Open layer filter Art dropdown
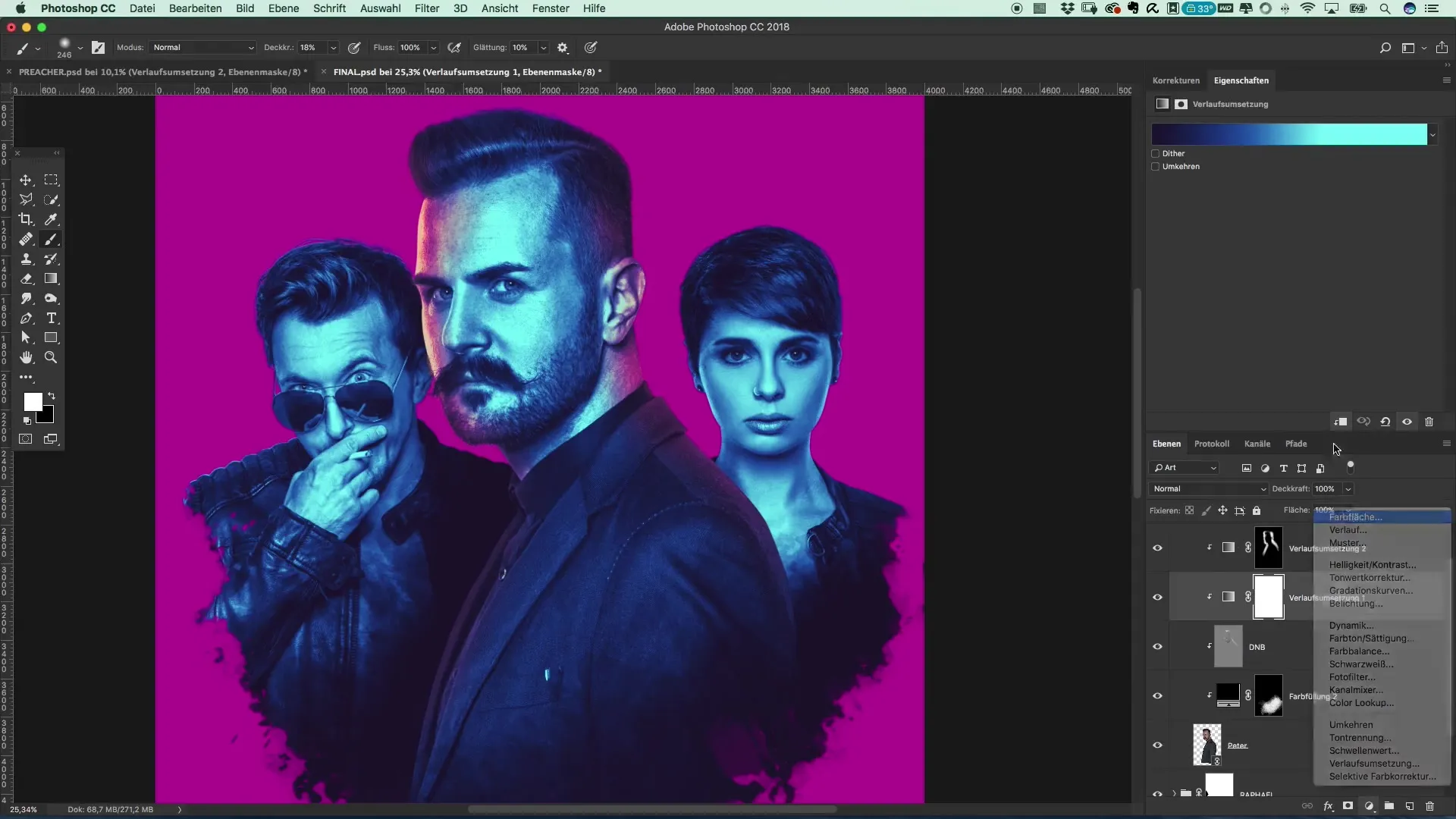 (1185, 468)
